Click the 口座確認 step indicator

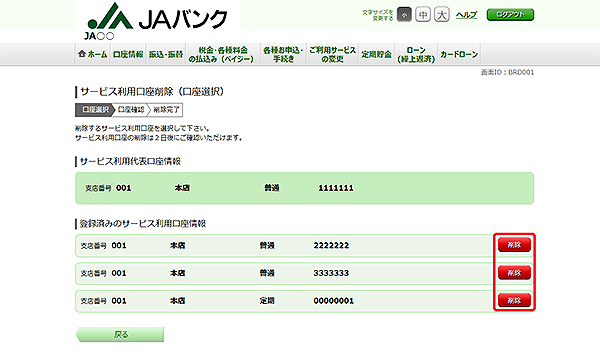[130, 110]
